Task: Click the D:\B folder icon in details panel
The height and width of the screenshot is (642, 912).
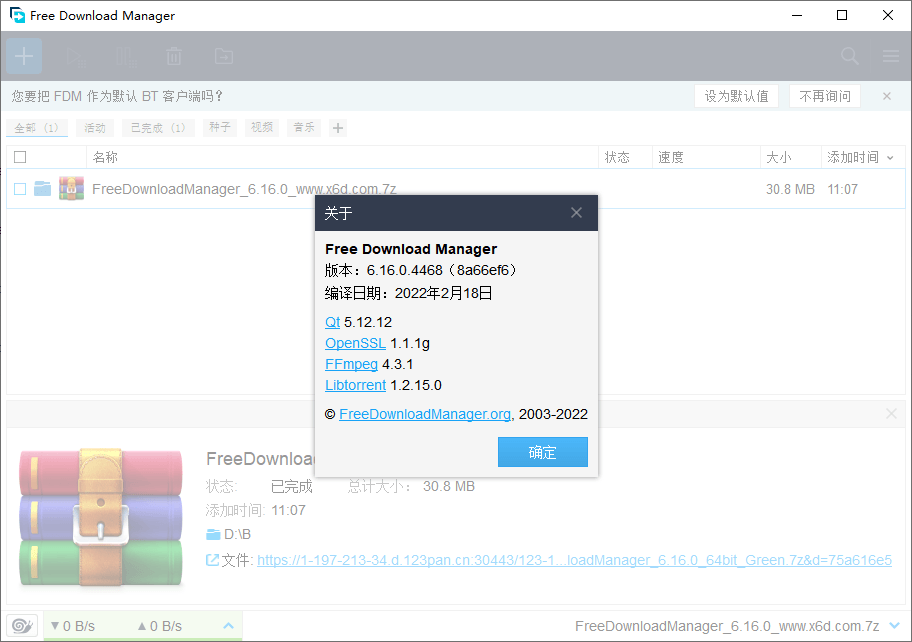Action: pos(214,534)
